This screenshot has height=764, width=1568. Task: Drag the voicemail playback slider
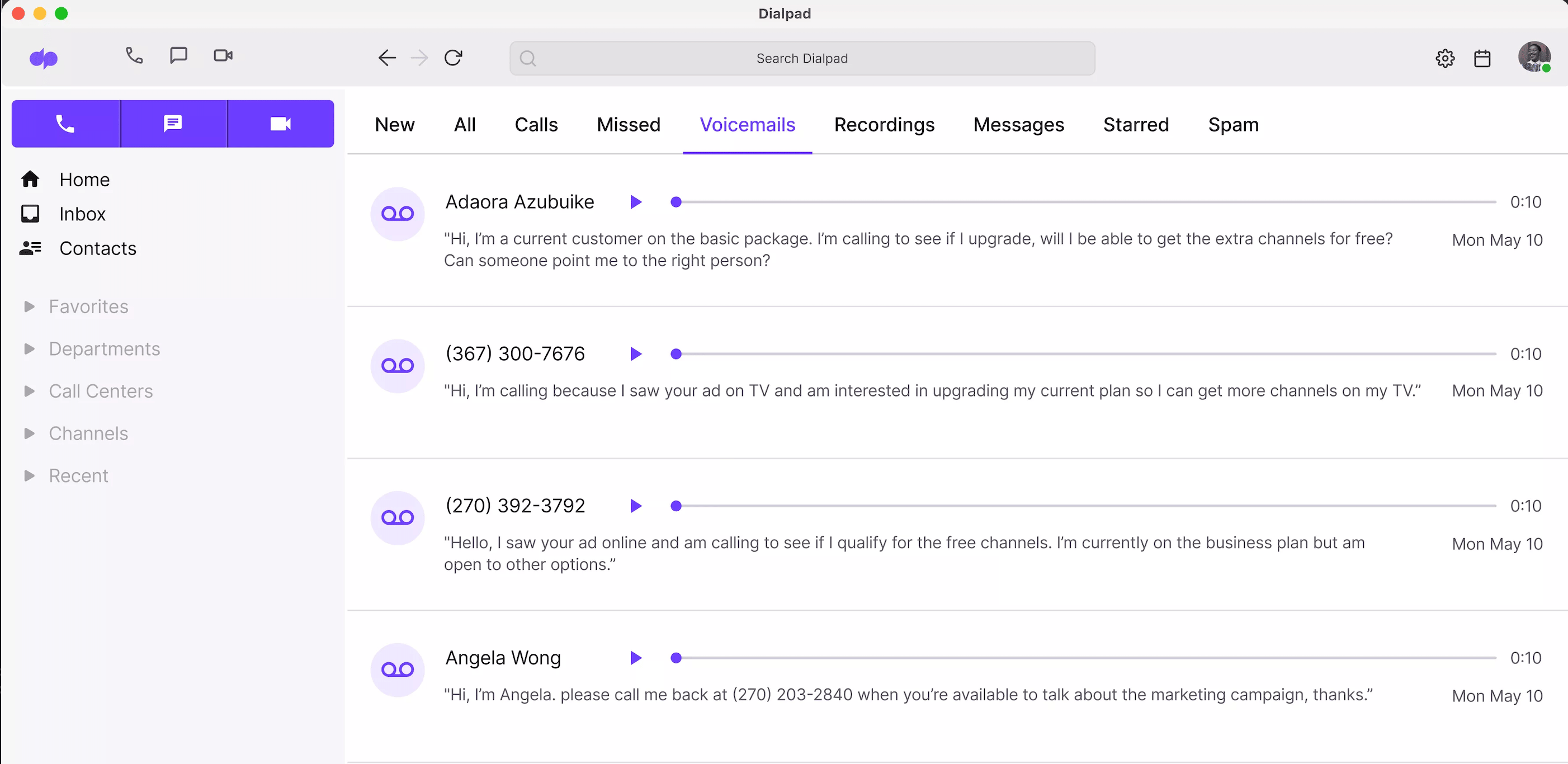[x=675, y=202]
